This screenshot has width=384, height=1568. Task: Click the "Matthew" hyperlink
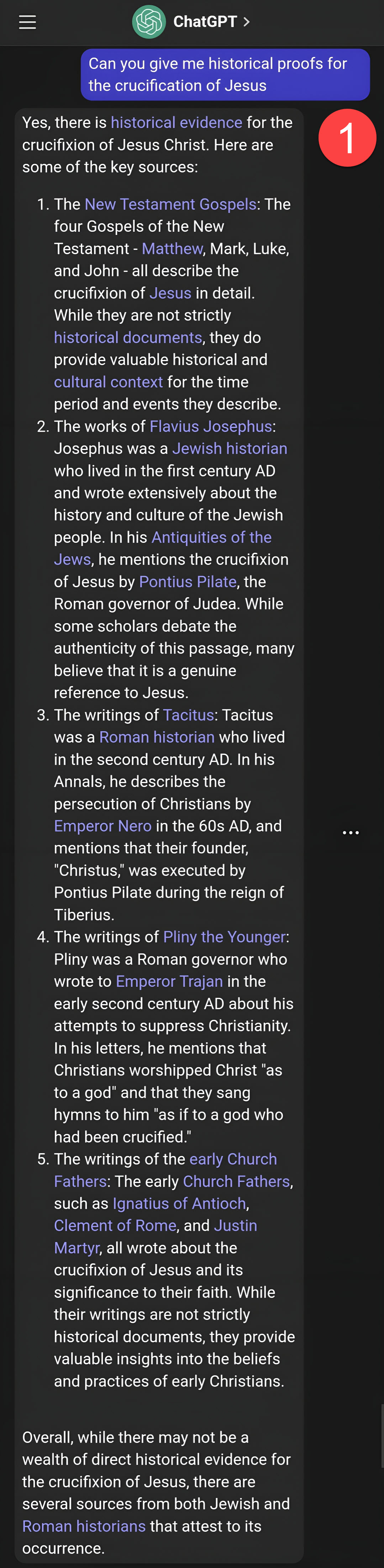[x=172, y=248]
